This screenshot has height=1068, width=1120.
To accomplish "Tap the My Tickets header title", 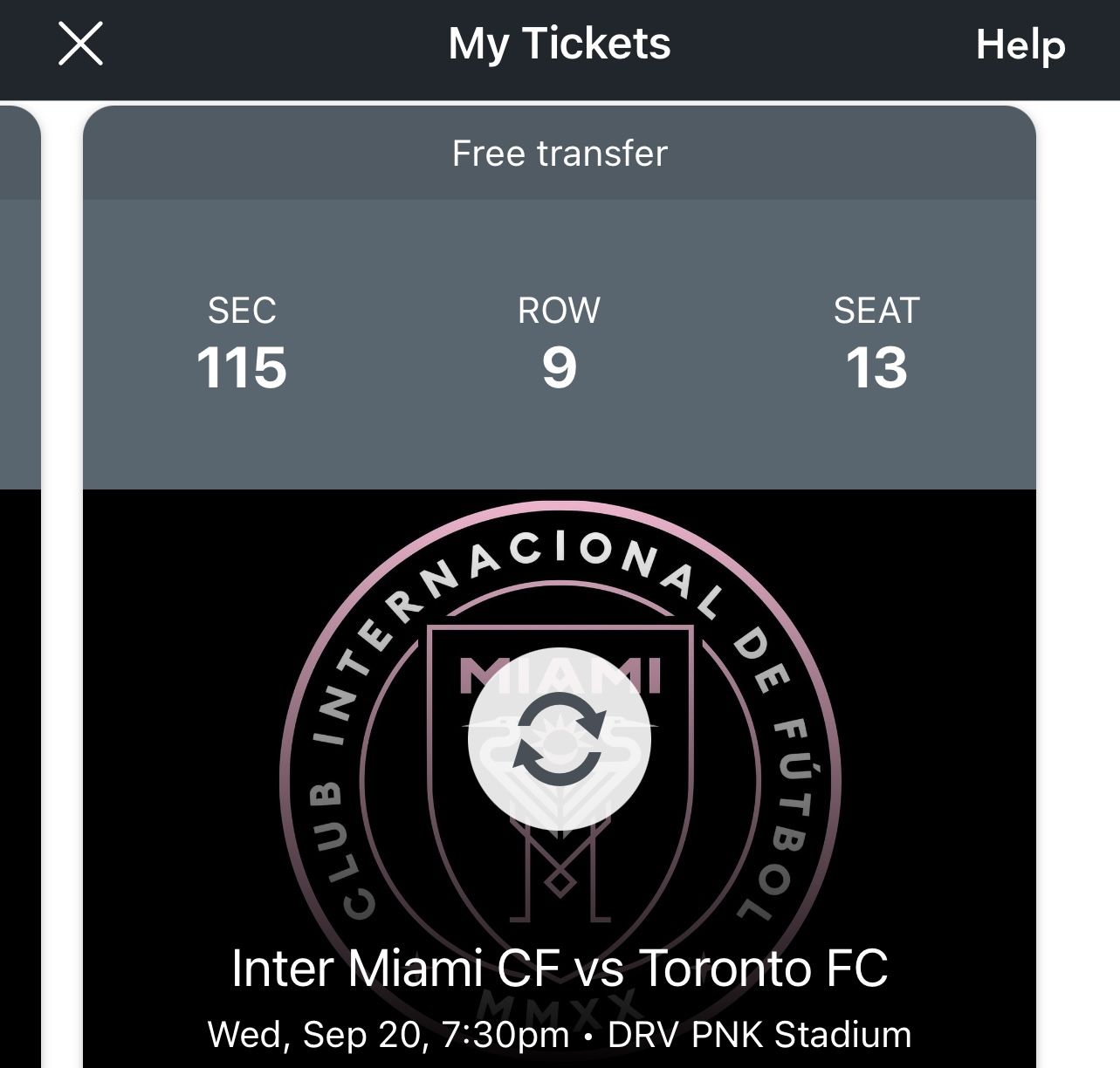I will [x=559, y=44].
